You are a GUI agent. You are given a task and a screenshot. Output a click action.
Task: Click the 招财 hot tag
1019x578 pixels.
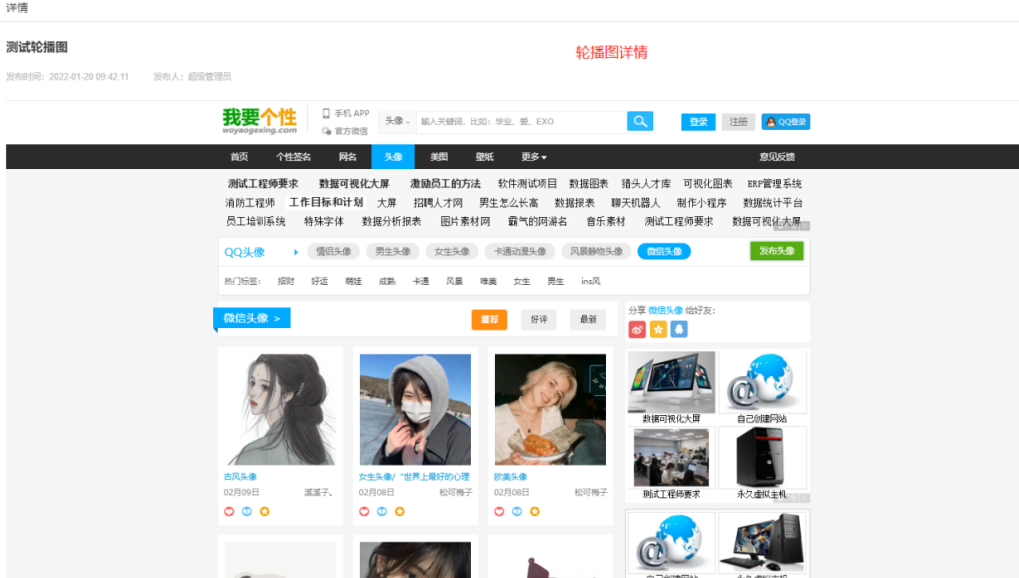point(286,282)
